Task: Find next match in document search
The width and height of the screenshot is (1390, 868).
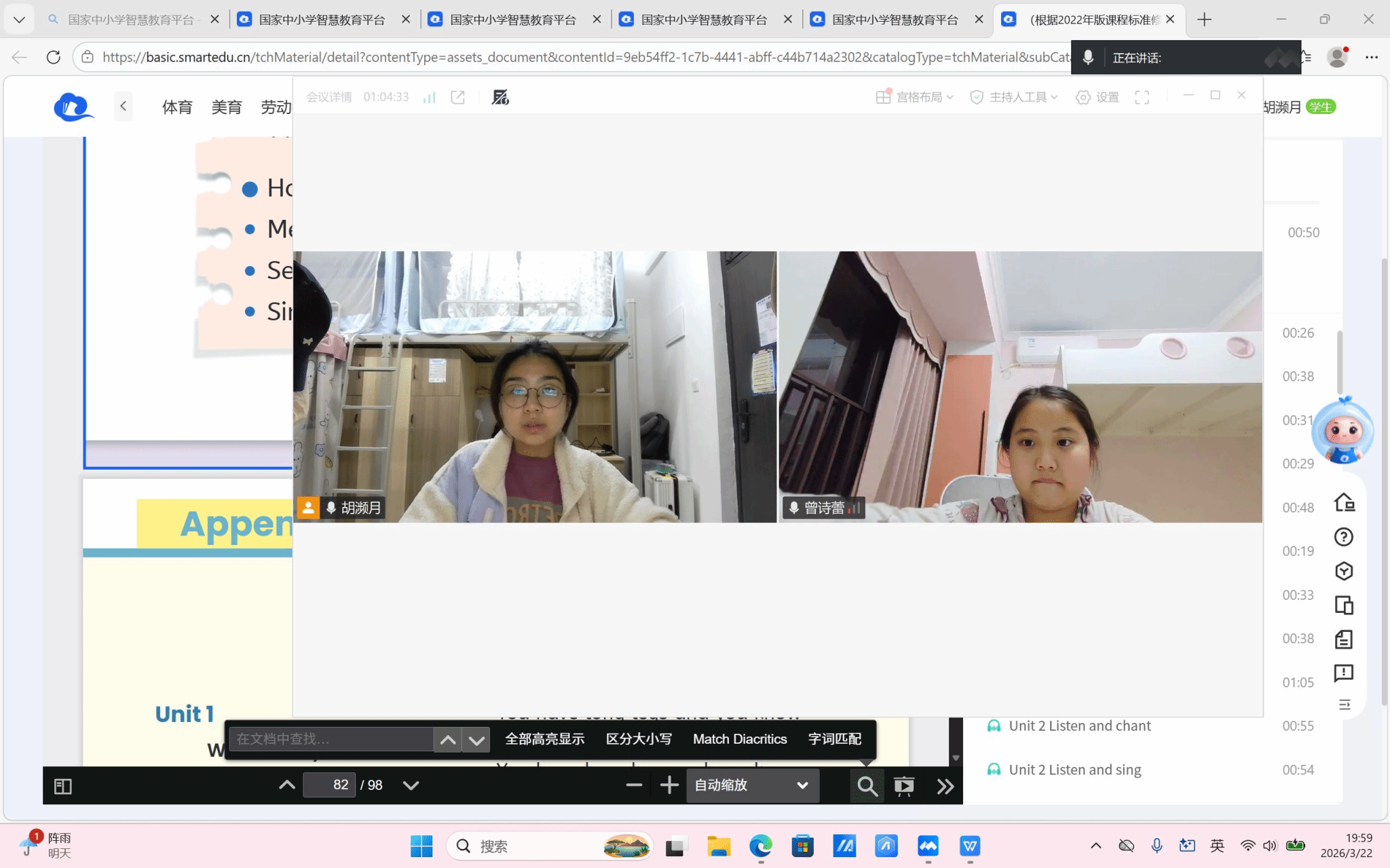Action: pyautogui.click(x=476, y=740)
